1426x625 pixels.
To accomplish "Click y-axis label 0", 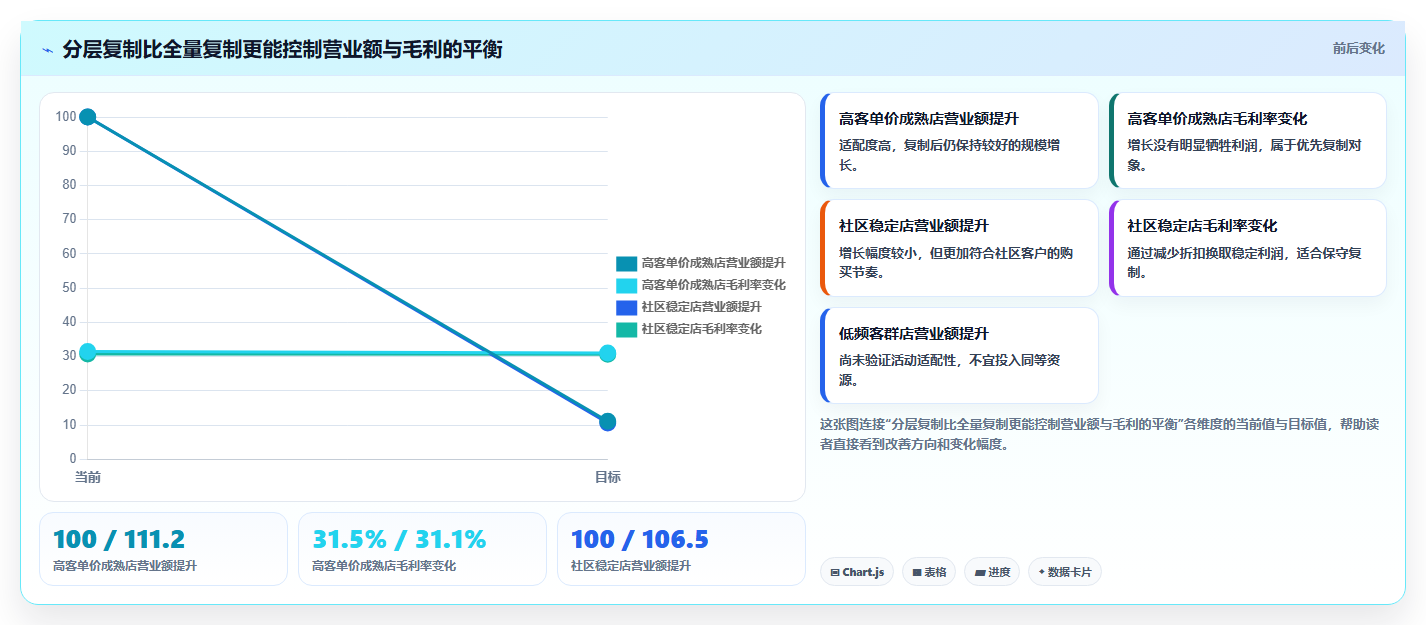I will 73,459.
